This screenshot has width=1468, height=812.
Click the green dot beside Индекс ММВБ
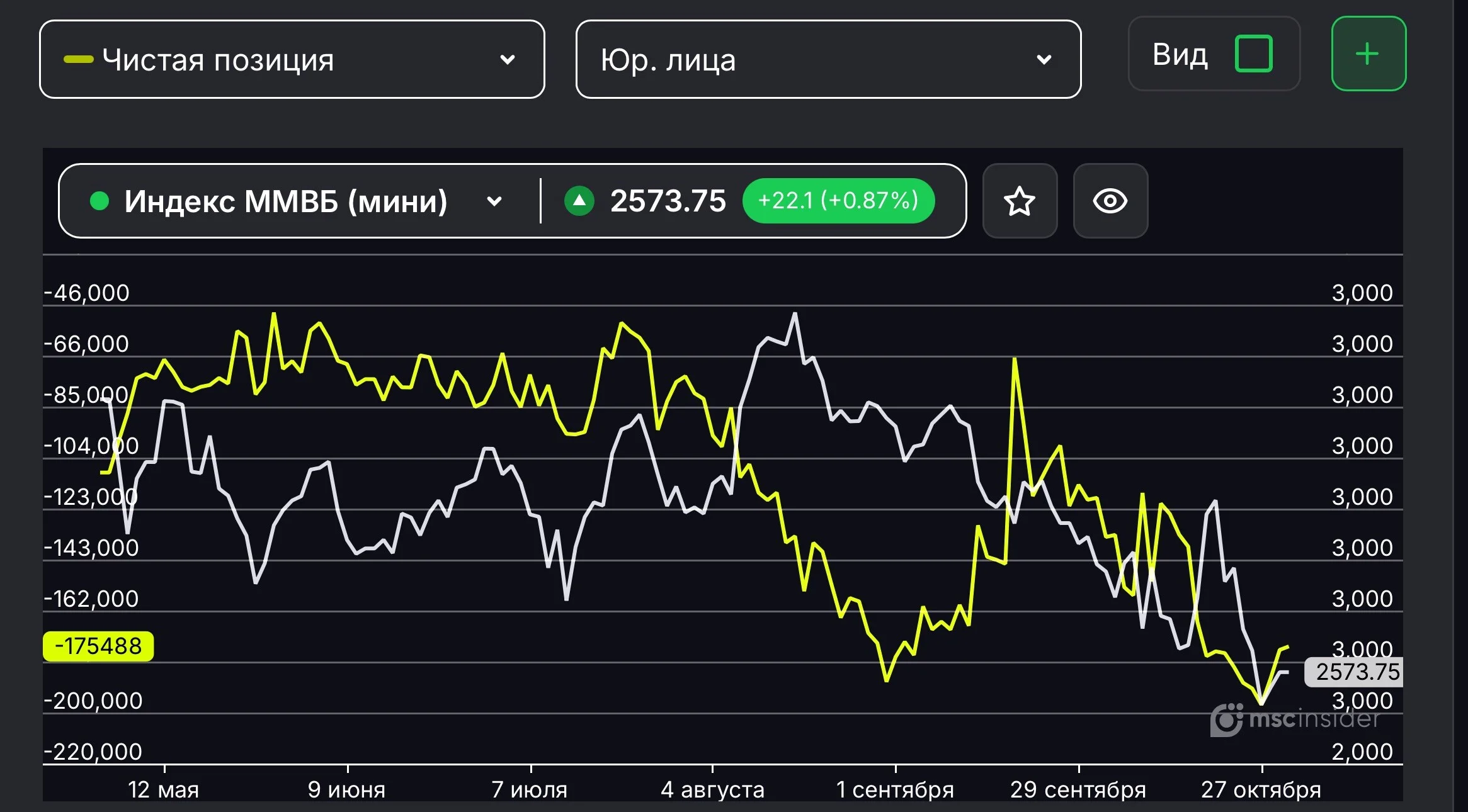click(x=100, y=201)
